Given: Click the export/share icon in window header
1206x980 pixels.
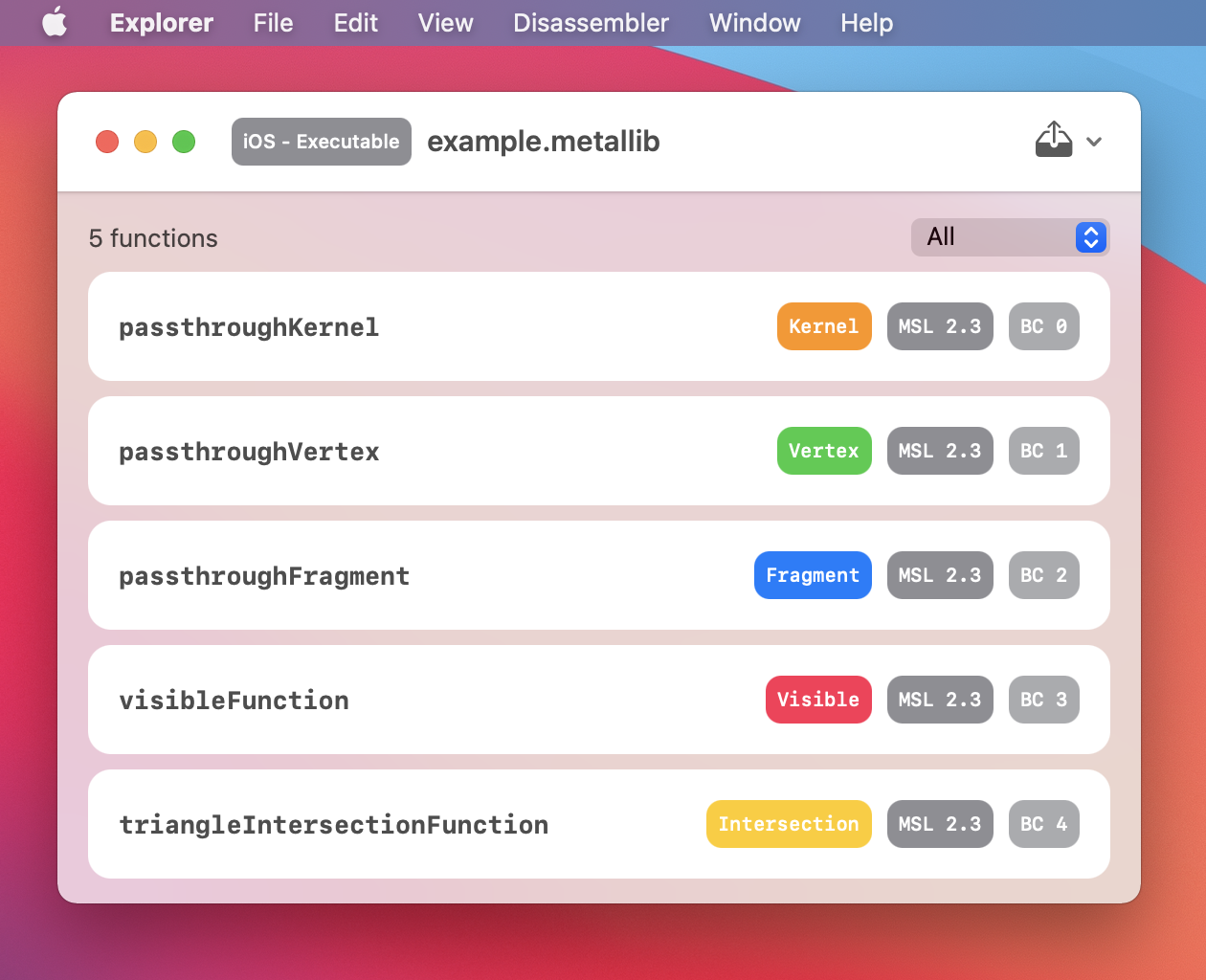Looking at the screenshot, I should 1054,140.
